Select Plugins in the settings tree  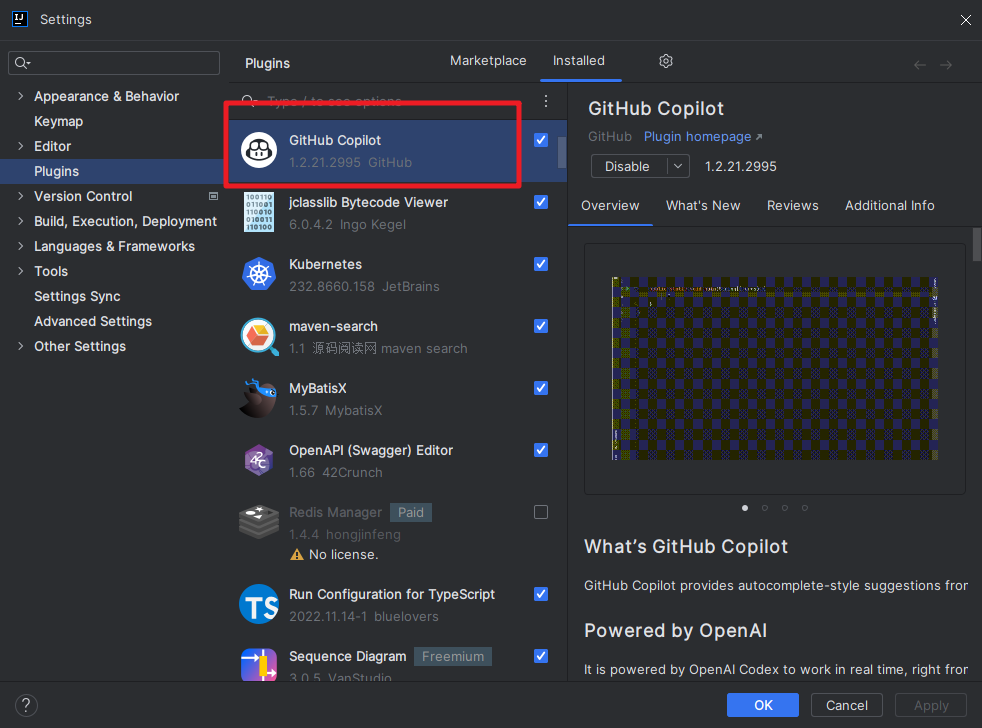click(111, 171)
